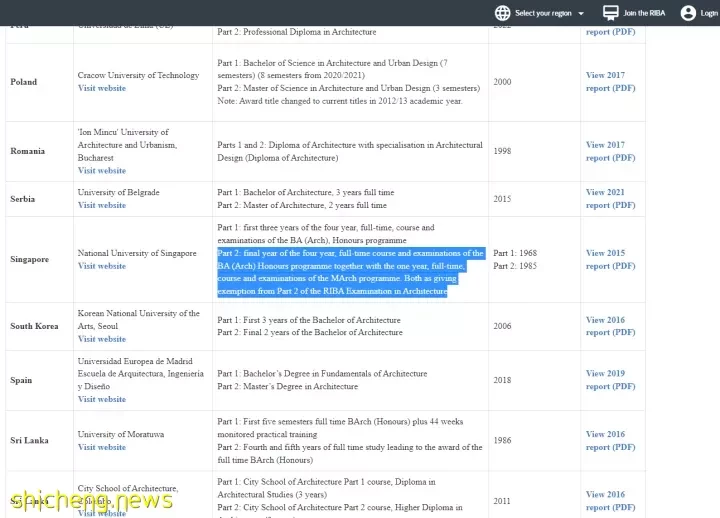Screen dimensions: 720x518
Task: Click Singapore's Part 2: 1985 text
Action: click(515, 266)
